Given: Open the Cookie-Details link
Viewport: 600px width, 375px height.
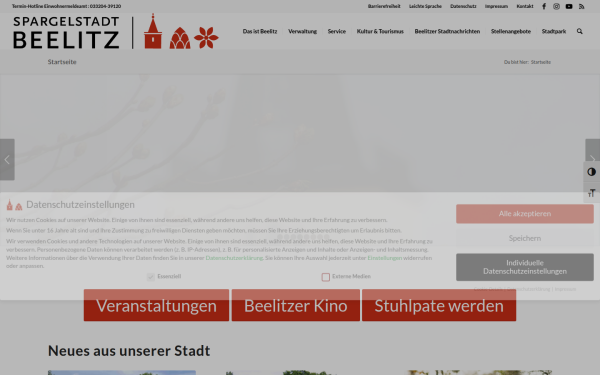Looking at the screenshot, I should [x=488, y=289].
